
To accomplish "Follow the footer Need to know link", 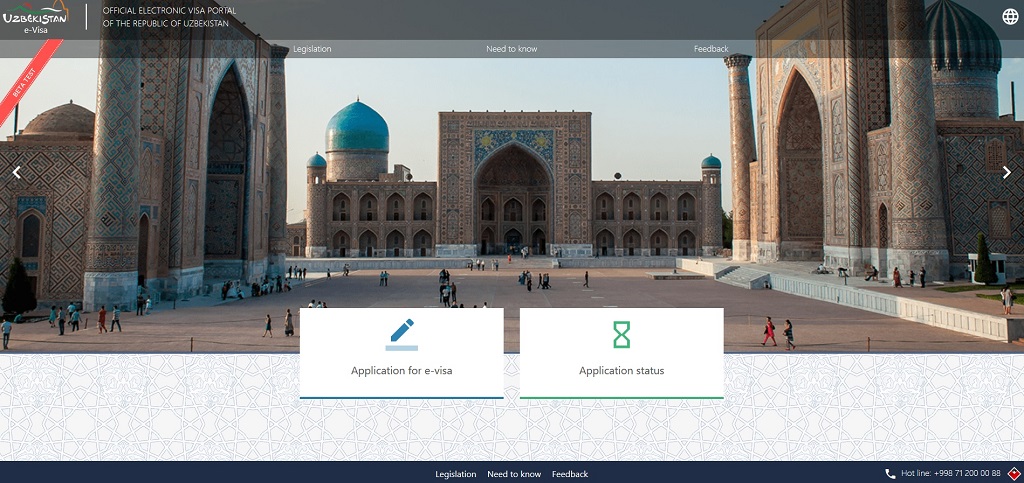I will tap(515, 475).
